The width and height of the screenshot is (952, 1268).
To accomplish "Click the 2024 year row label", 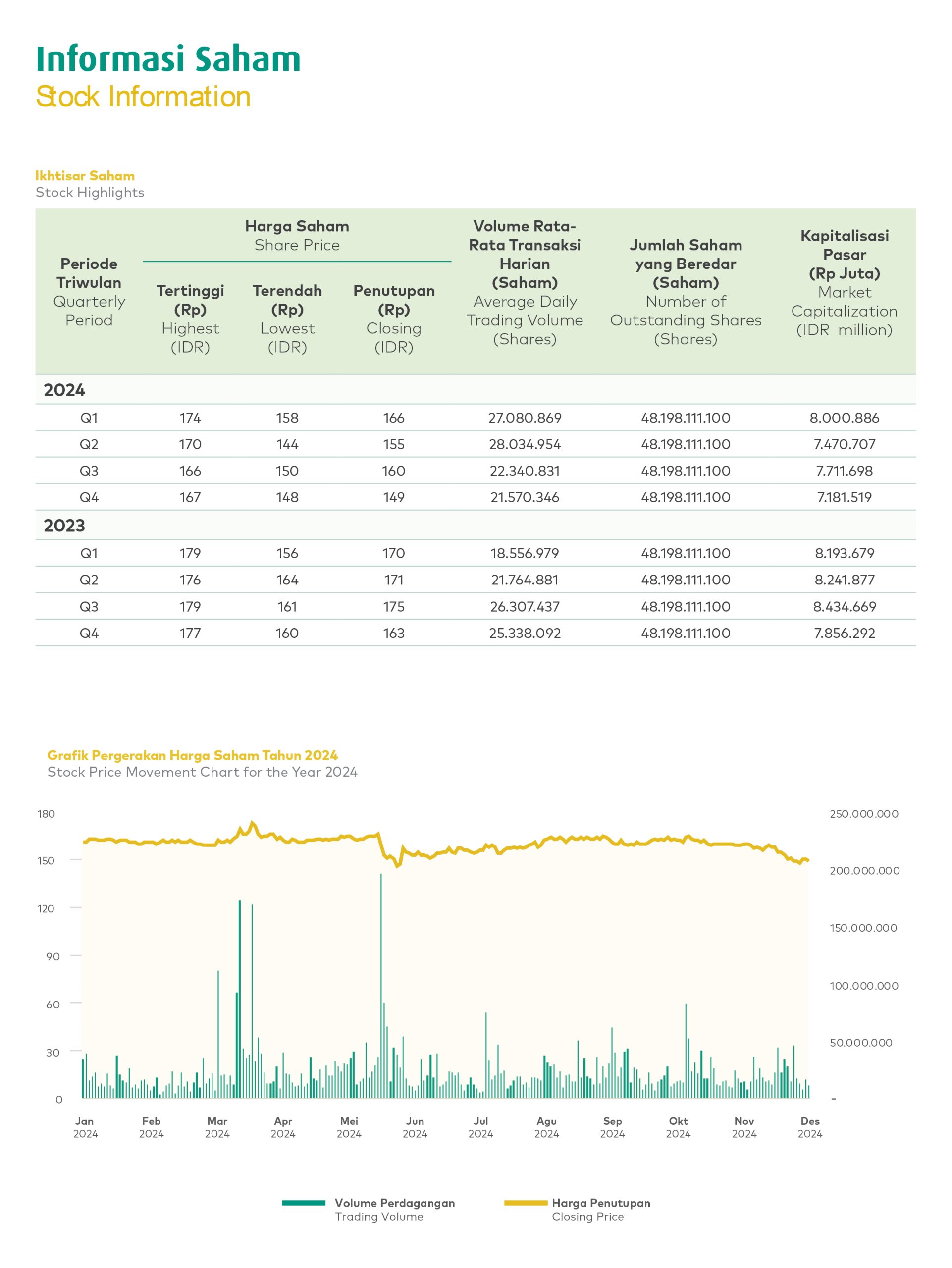I will click(64, 390).
